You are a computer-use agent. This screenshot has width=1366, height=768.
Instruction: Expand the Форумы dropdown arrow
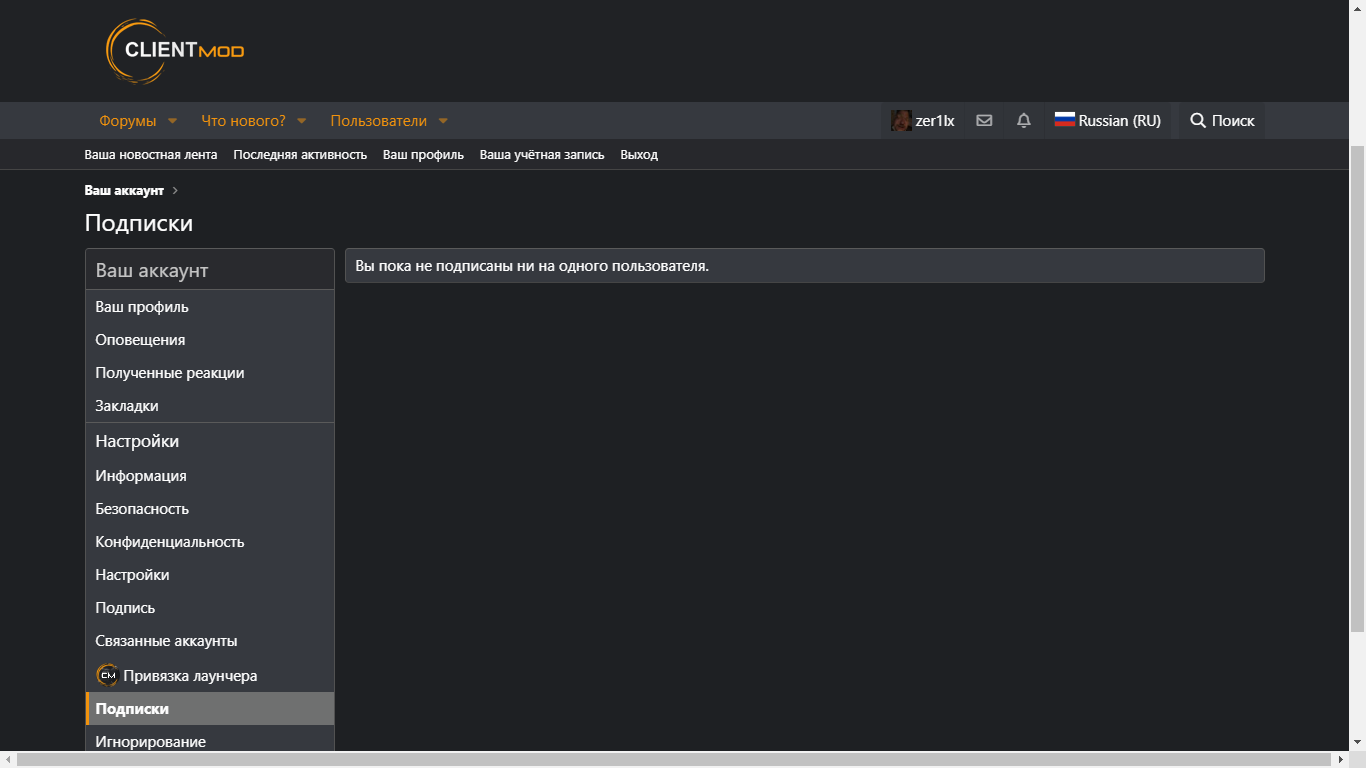pos(172,121)
